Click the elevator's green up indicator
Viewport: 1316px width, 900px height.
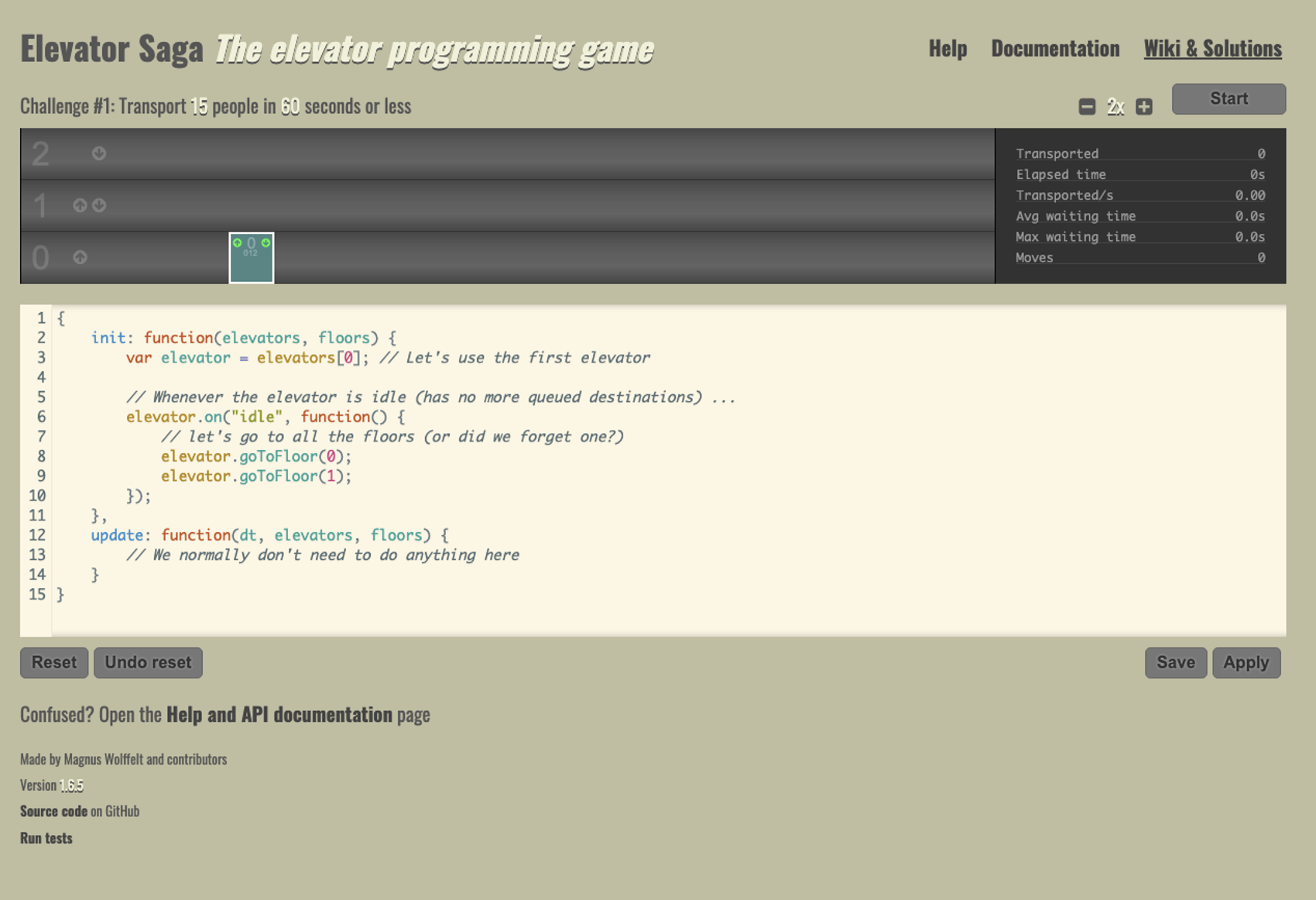238,242
